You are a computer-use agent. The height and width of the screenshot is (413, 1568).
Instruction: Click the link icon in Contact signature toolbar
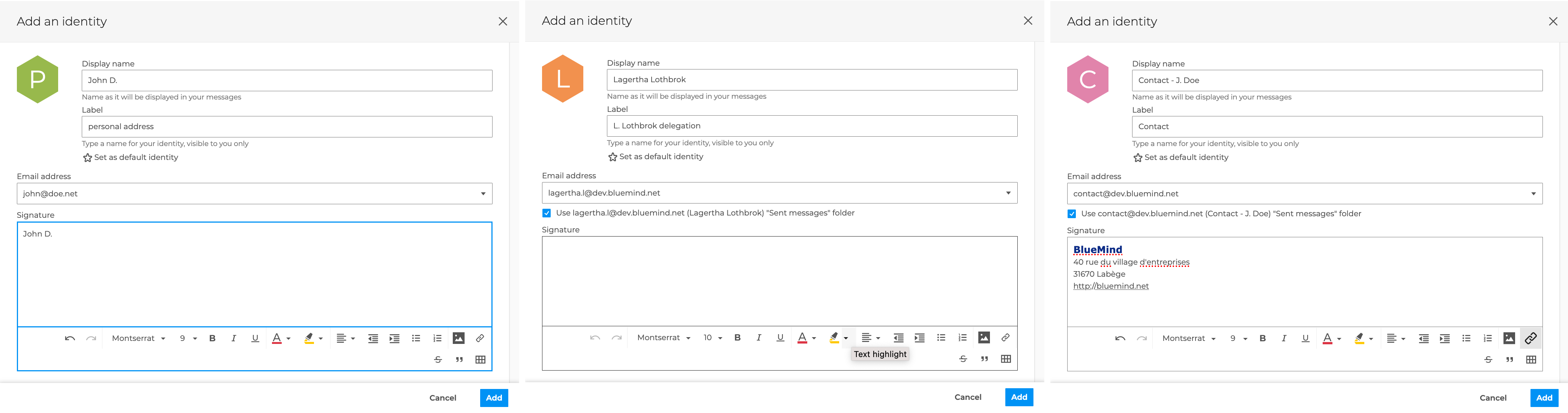1530,338
